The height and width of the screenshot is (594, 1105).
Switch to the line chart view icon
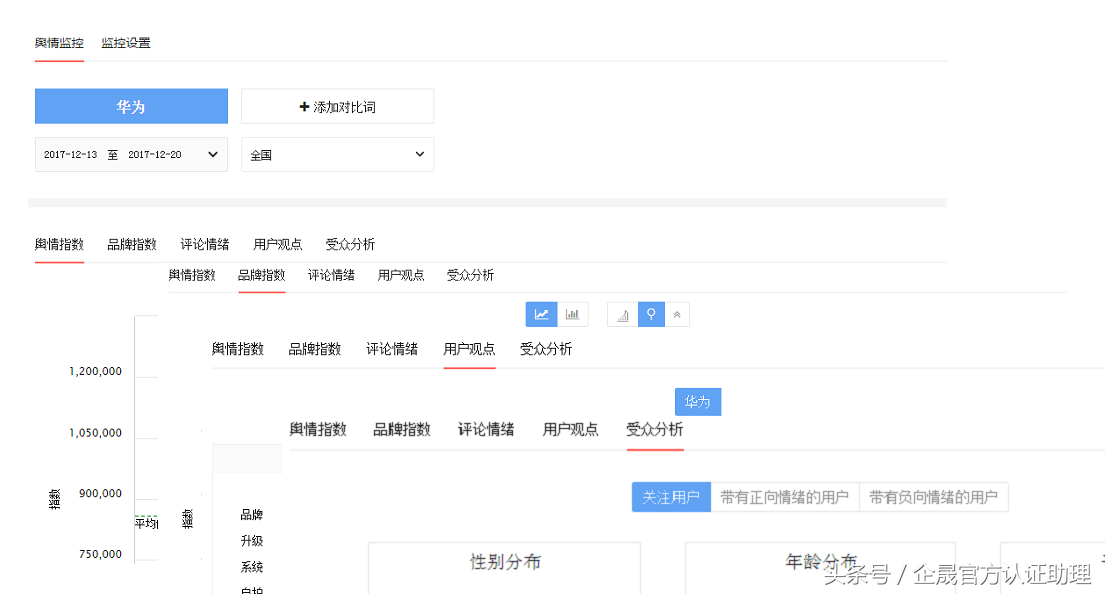point(541,314)
